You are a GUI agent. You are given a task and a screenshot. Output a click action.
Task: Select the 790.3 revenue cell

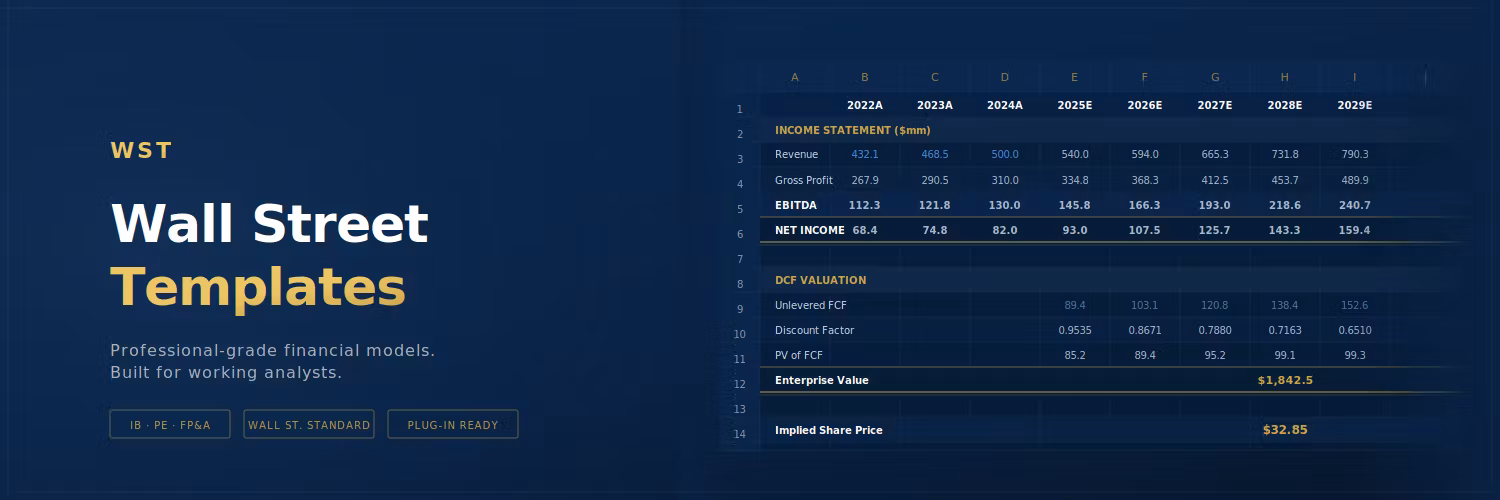click(x=1355, y=154)
